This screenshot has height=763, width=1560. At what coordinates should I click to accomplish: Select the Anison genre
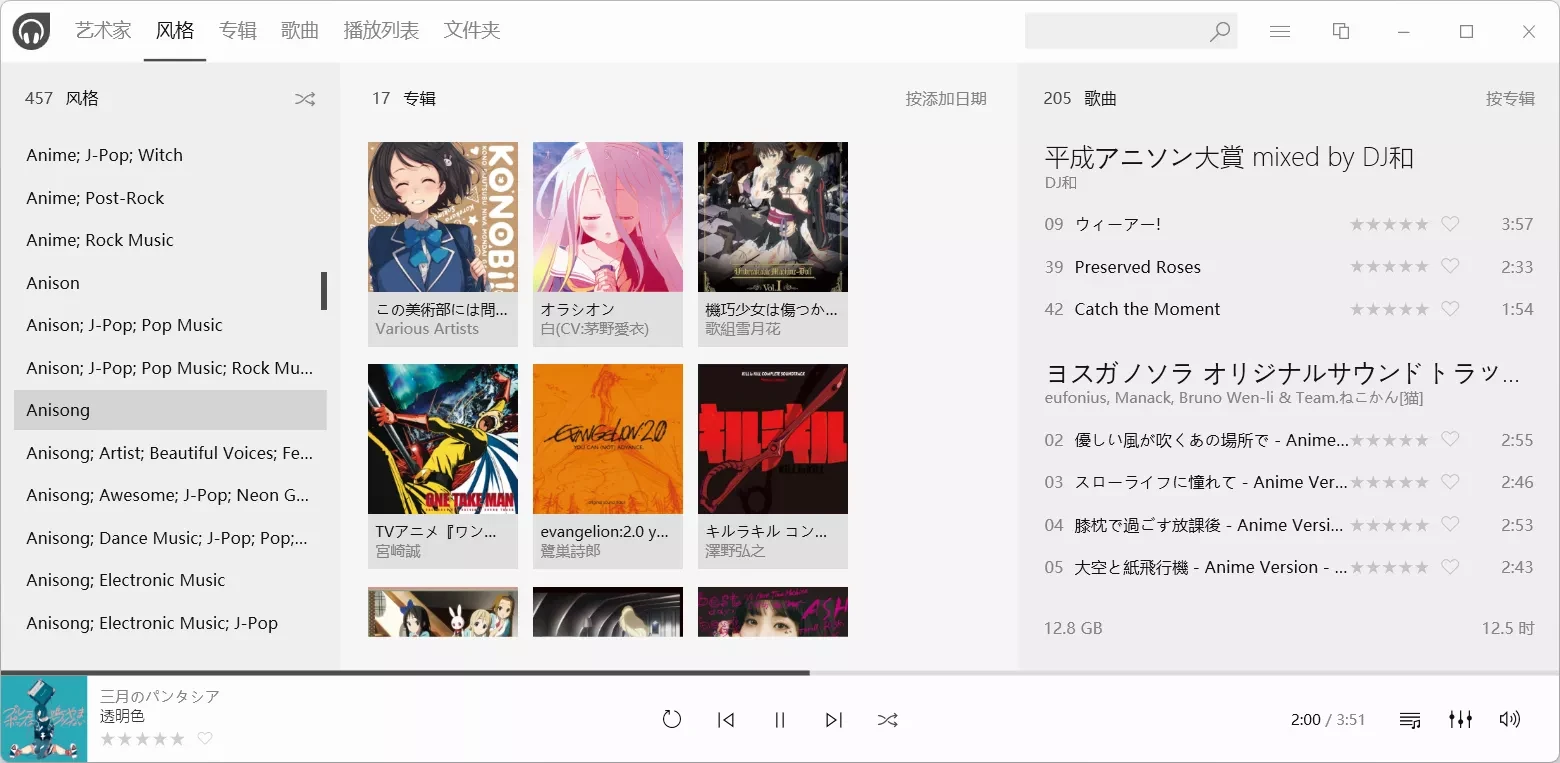tap(170, 283)
